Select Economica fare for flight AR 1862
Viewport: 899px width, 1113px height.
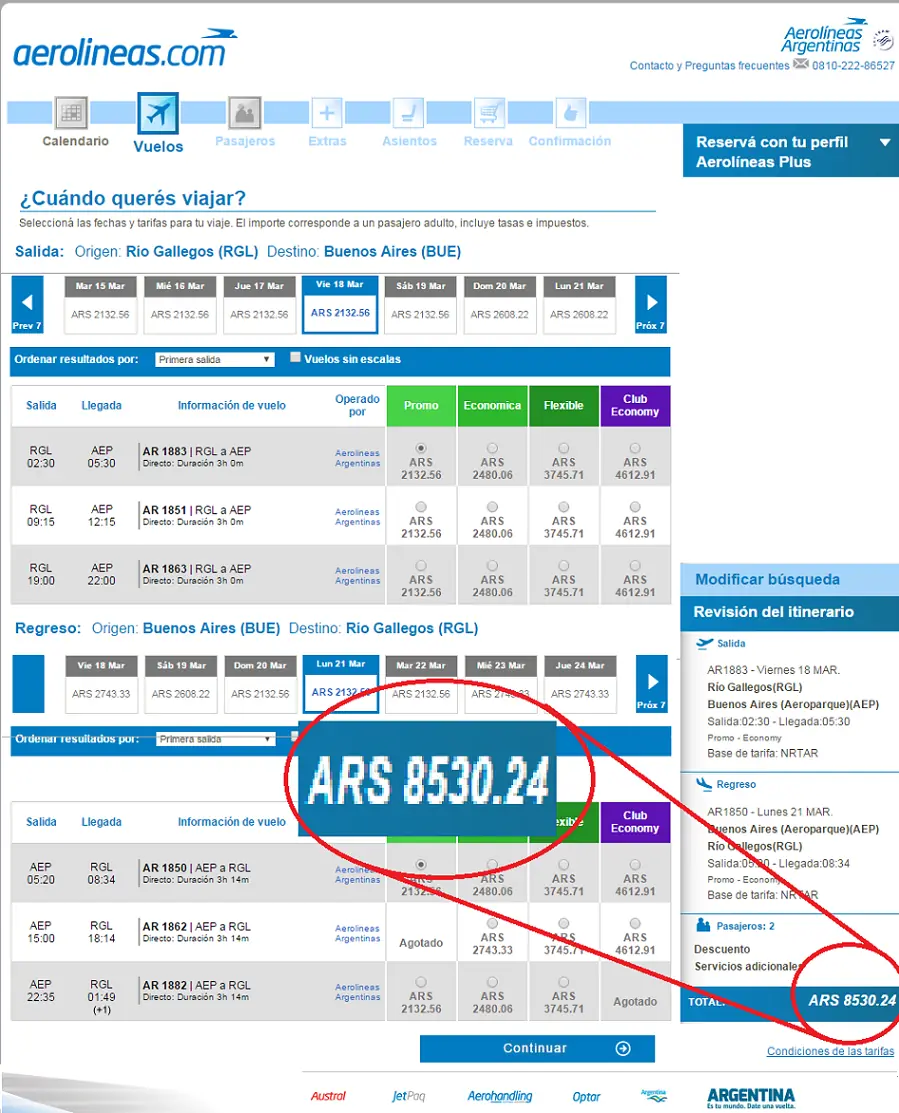[x=492, y=923]
